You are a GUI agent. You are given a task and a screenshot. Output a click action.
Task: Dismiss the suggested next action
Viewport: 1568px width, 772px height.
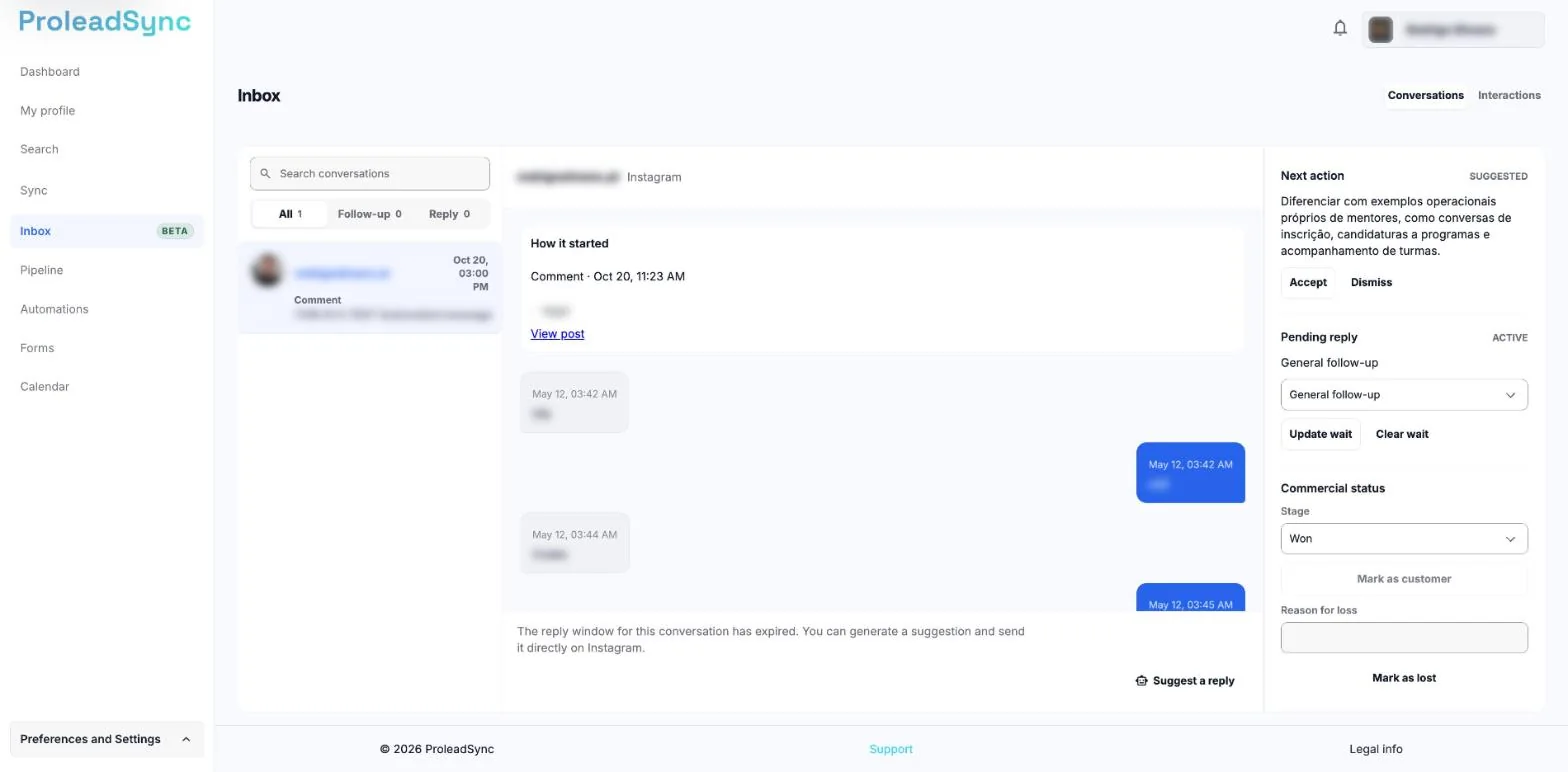pyautogui.click(x=1371, y=283)
